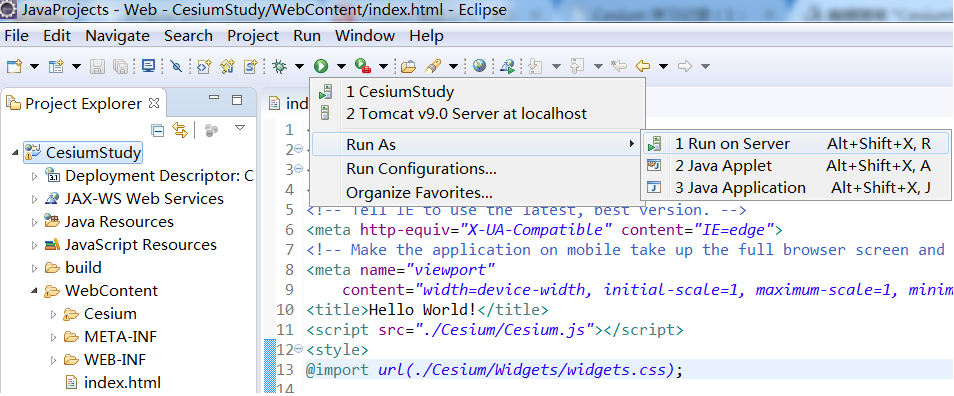954x396 pixels.
Task: Click sparkle wizard icon between two star icons
Action: click(x=228, y=66)
